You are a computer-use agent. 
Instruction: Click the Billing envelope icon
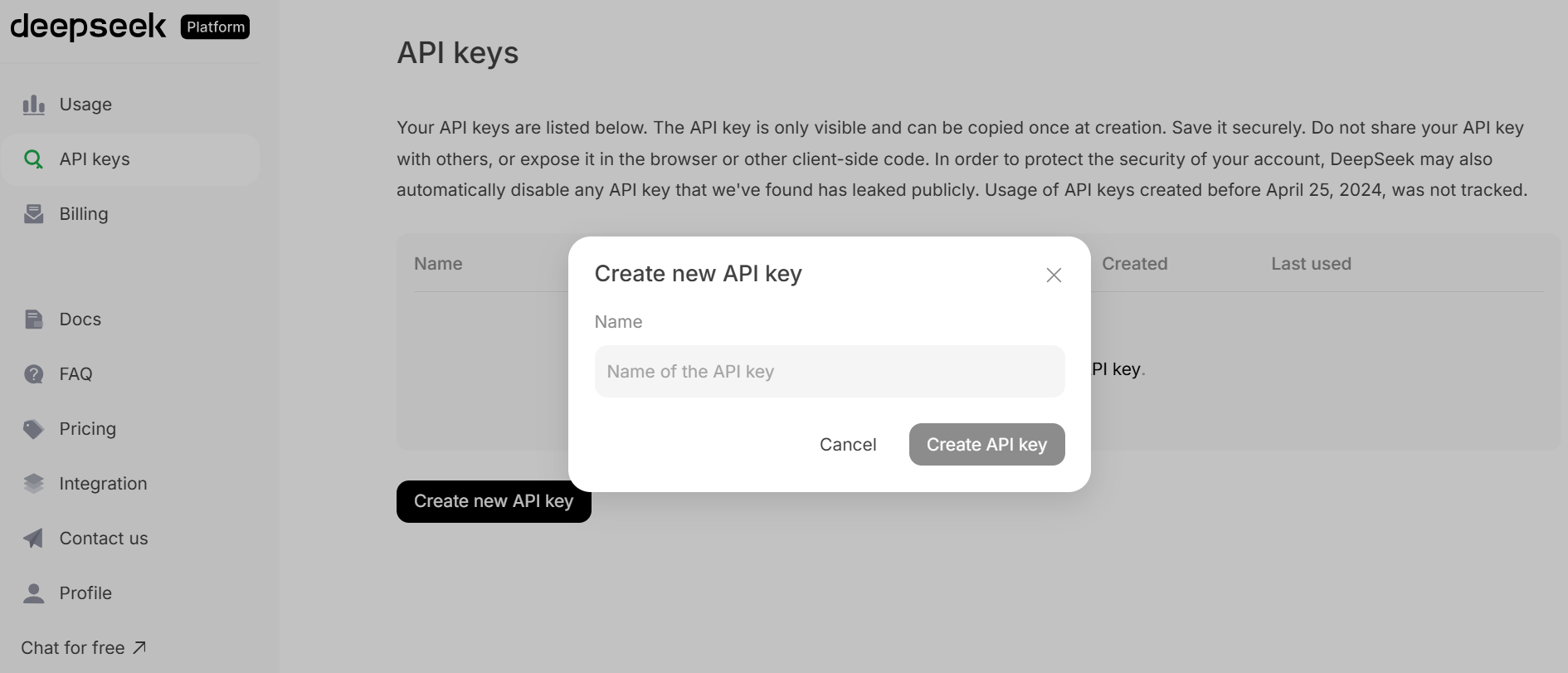click(33, 214)
